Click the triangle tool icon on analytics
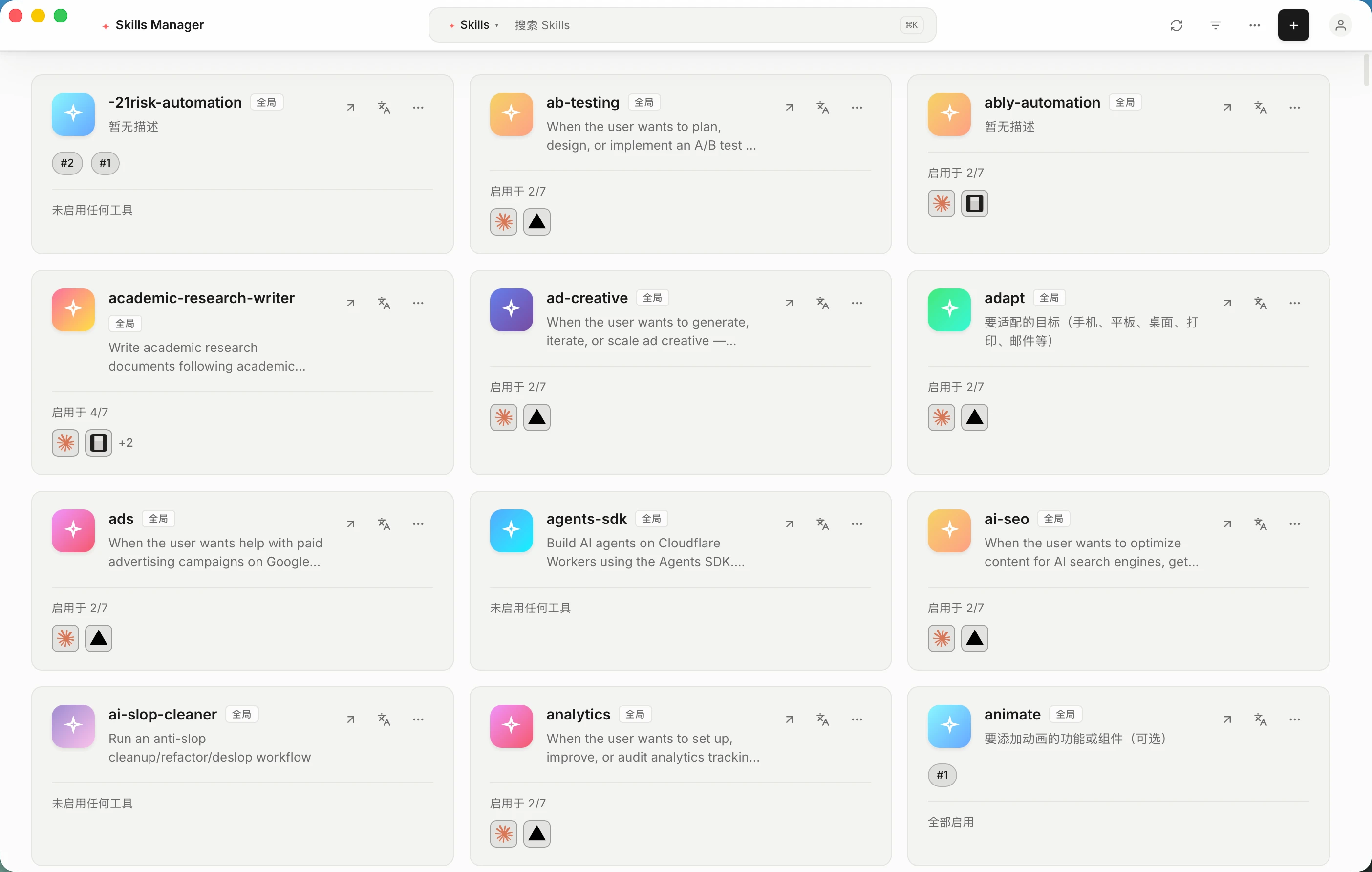Image resolution: width=1372 pixels, height=872 pixels. pyautogui.click(x=536, y=834)
